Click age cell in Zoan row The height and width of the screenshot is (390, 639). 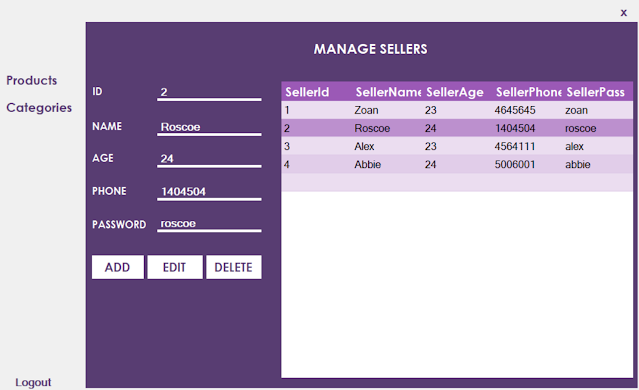[458, 110]
